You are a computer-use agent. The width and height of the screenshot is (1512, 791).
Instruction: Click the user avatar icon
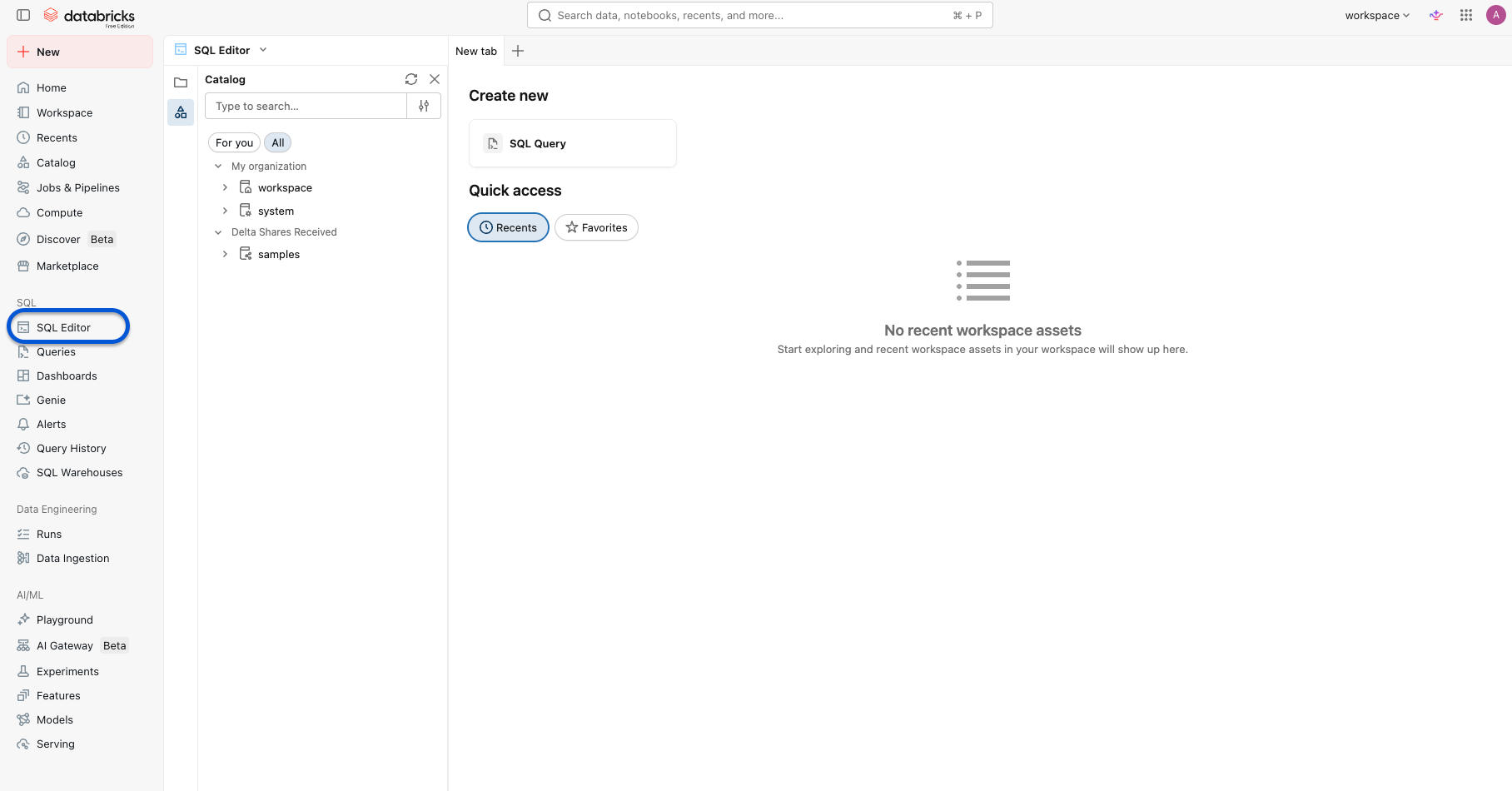(1495, 15)
